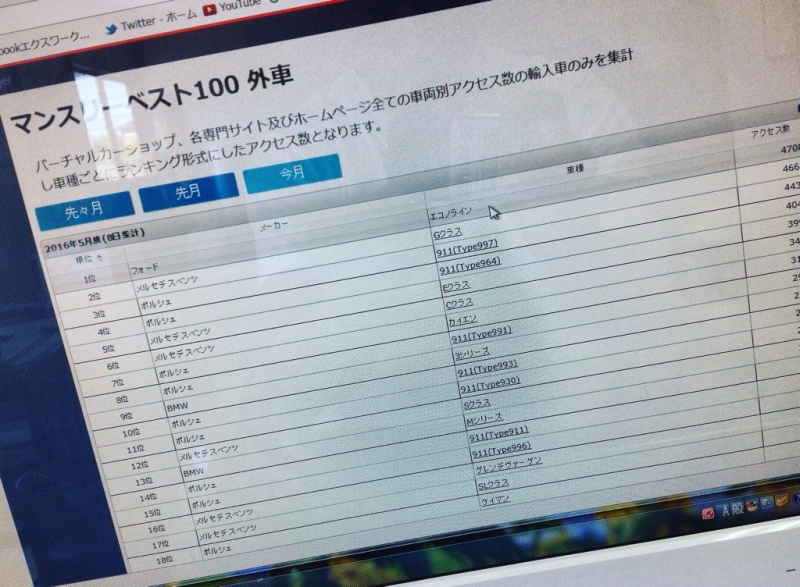800x587 pixels.
Task: Open the Sクラス model link
Action: 477,405
